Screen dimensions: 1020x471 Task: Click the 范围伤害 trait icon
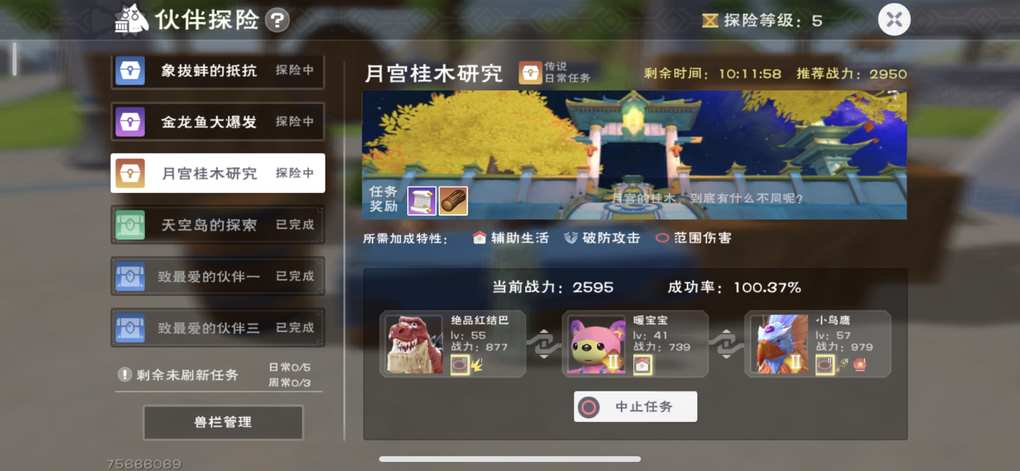(x=662, y=238)
